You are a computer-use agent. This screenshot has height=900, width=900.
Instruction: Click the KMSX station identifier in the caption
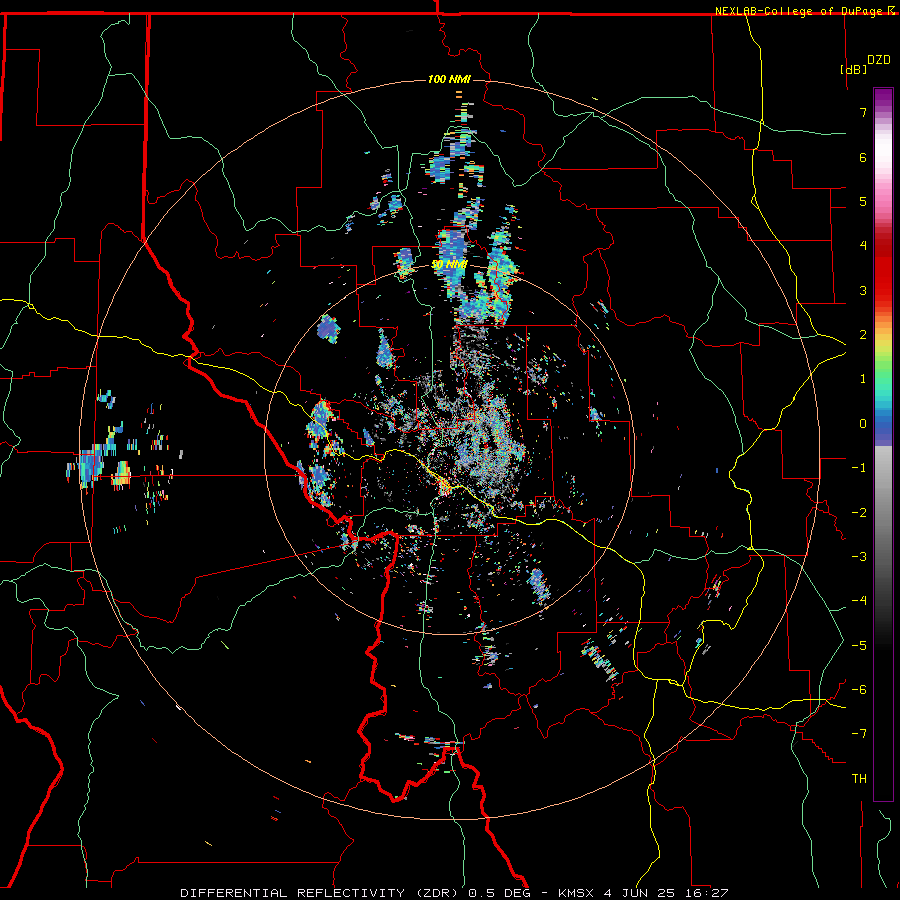point(575,893)
